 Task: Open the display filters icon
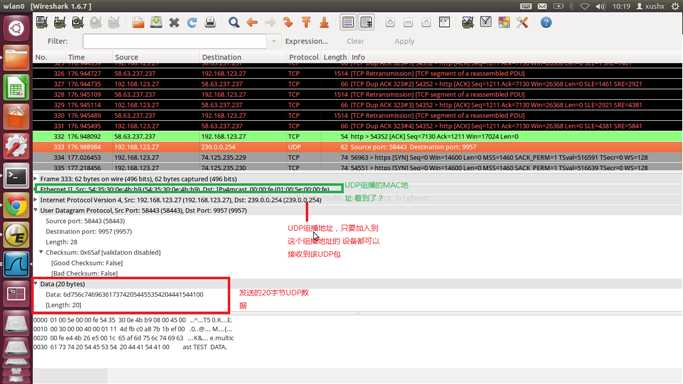pyautogui.click(x=486, y=22)
